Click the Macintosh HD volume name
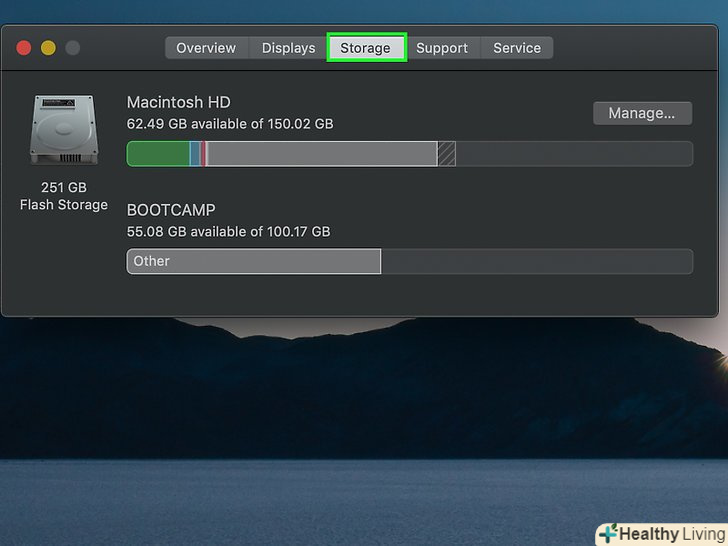 [179, 102]
